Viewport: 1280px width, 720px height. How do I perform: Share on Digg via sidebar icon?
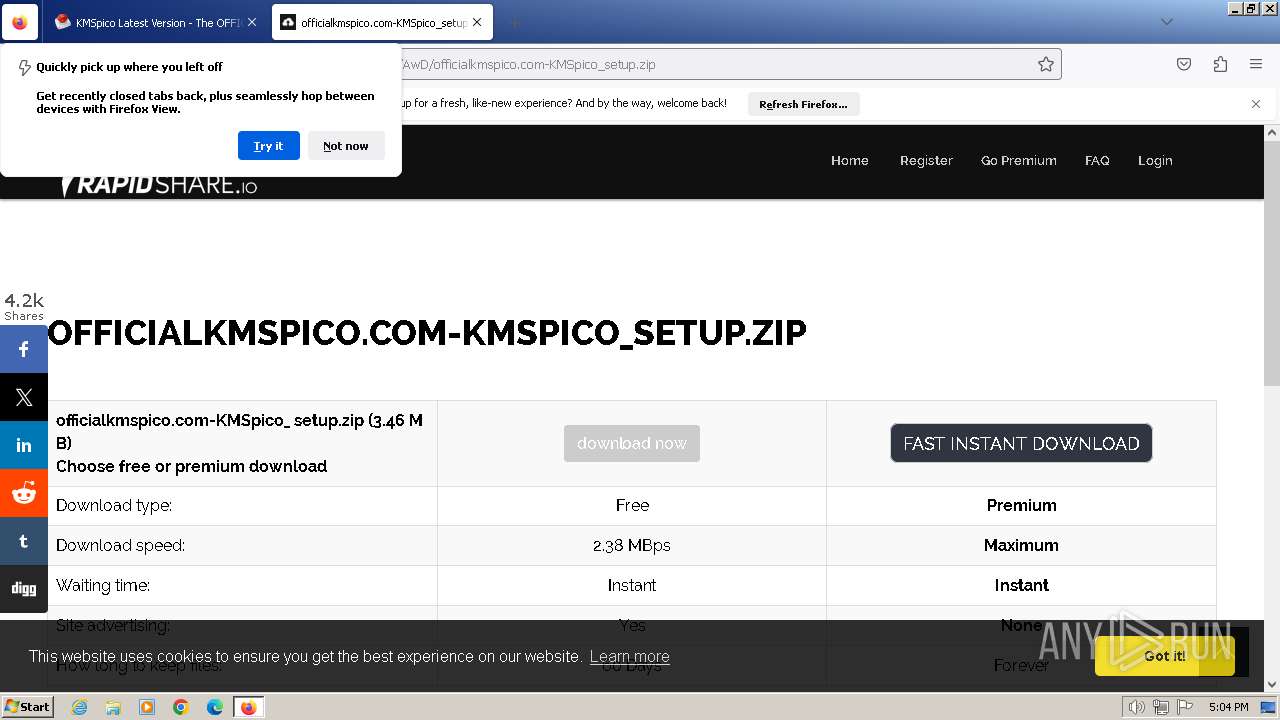coord(24,589)
